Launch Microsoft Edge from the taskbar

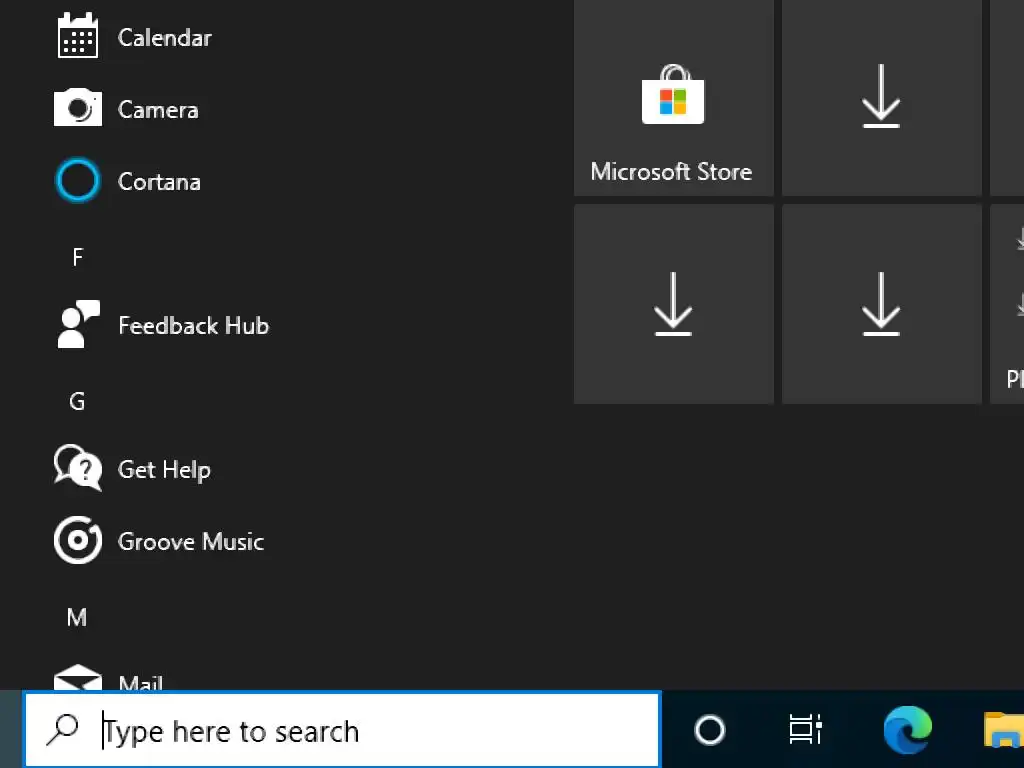point(907,731)
